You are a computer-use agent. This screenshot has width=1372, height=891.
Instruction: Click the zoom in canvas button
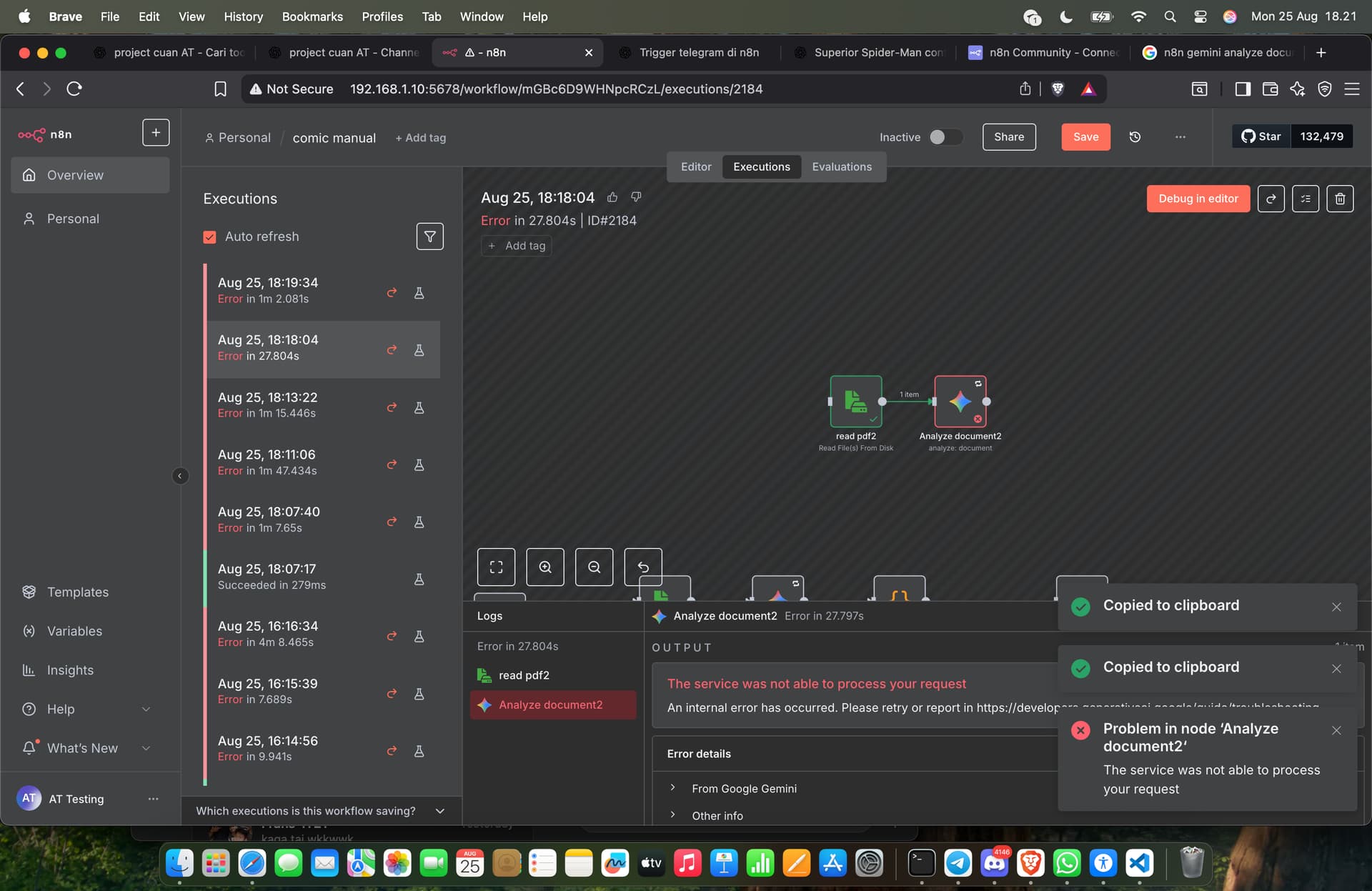[x=545, y=567]
